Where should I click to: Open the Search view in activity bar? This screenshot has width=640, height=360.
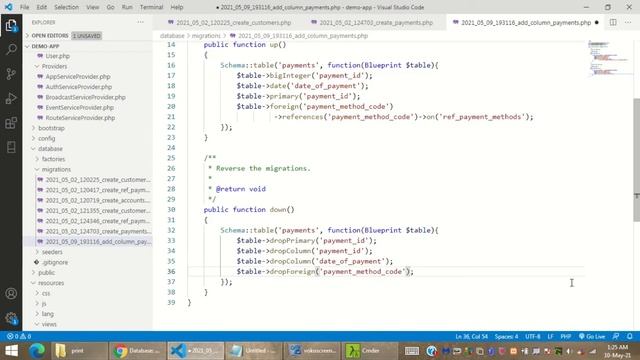[11, 50]
